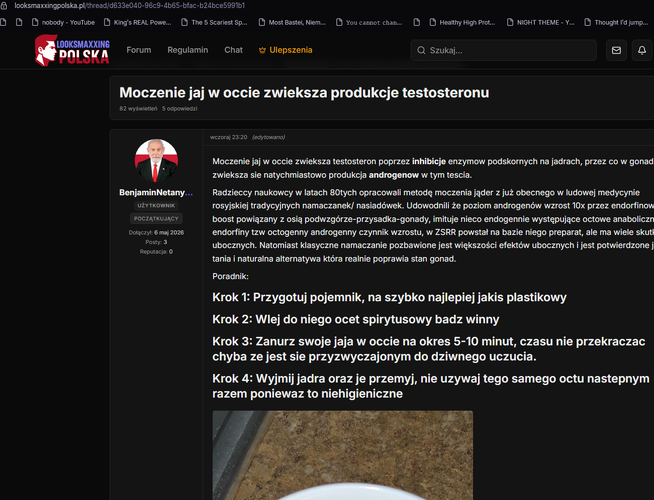Screen dimensions: 654x500
Task: Click the 'Posty: 3' user stat
Action: coord(156,242)
